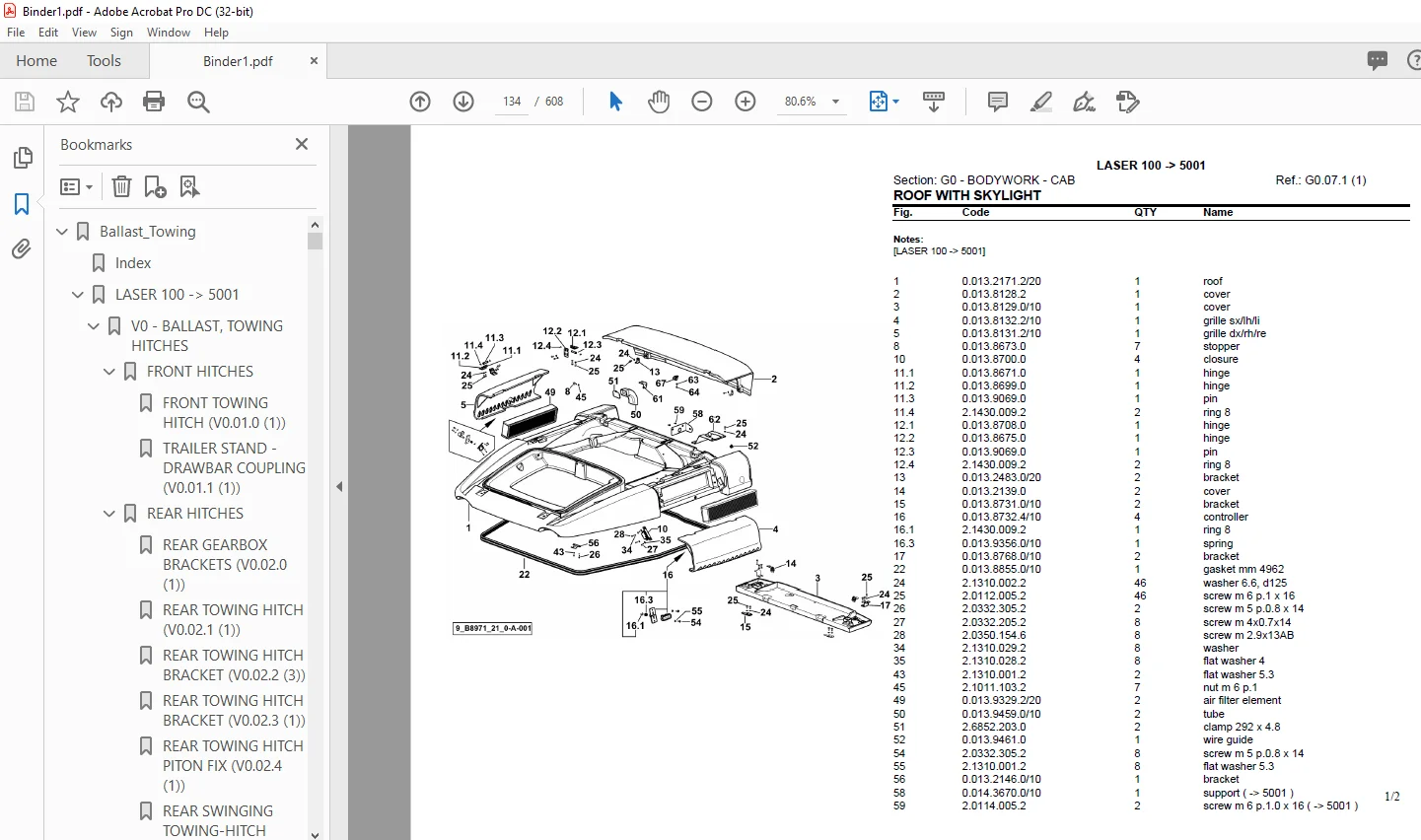
Task: Select the Highlight text pen tool
Action: click(x=1041, y=102)
